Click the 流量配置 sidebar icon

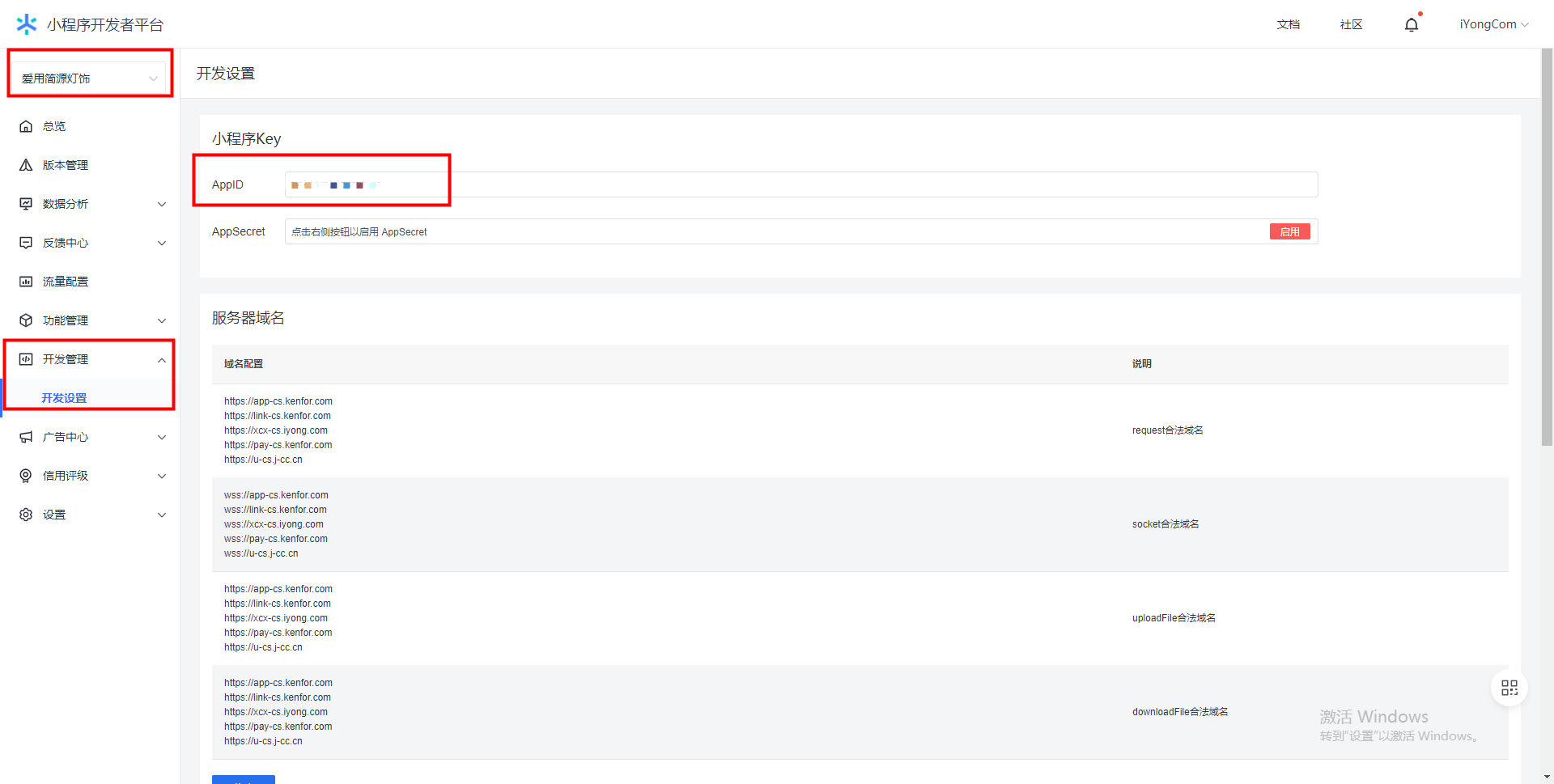[x=26, y=282]
